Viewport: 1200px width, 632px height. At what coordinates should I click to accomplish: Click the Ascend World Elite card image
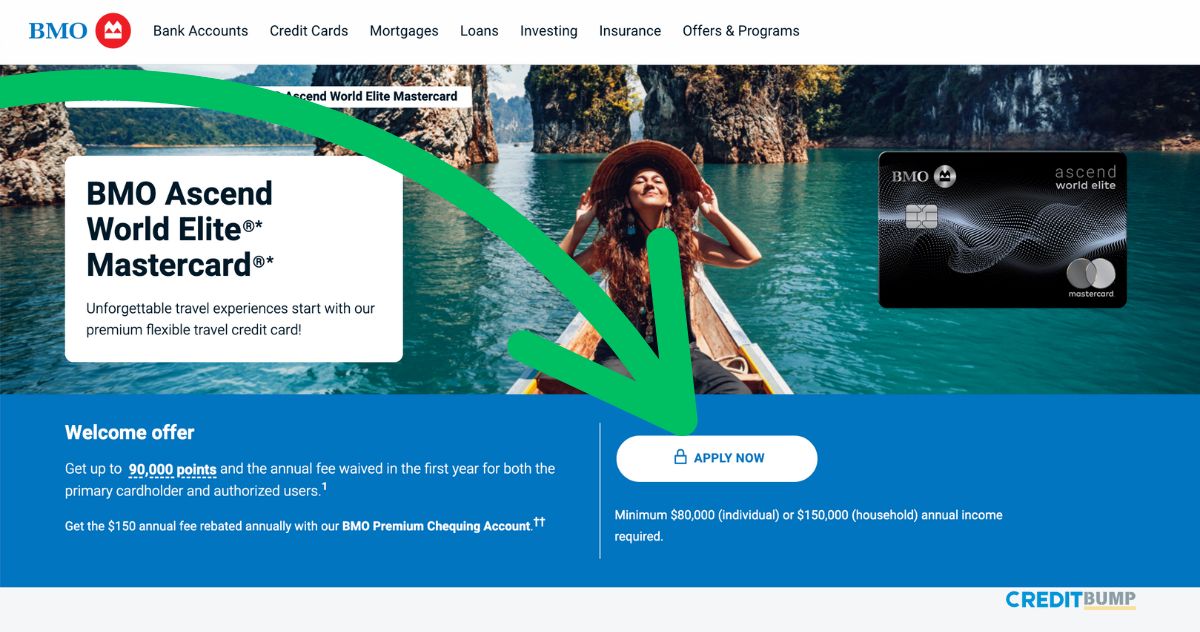click(x=1002, y=230)
